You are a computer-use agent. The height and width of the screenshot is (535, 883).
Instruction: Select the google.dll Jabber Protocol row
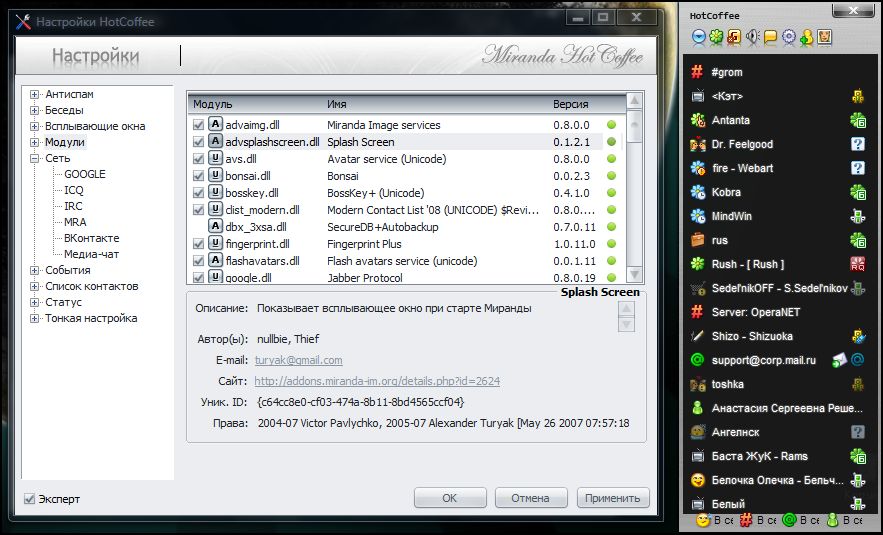(x=405, y=278)
